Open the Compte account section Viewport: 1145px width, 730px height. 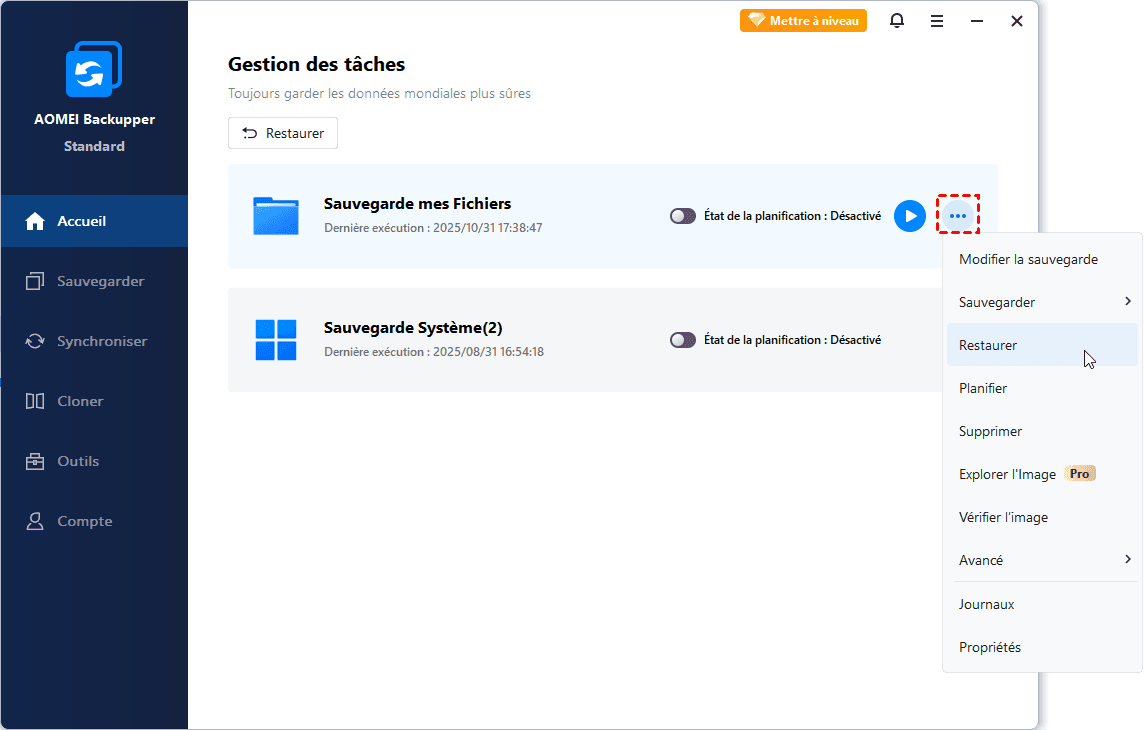tap(94, 521)
